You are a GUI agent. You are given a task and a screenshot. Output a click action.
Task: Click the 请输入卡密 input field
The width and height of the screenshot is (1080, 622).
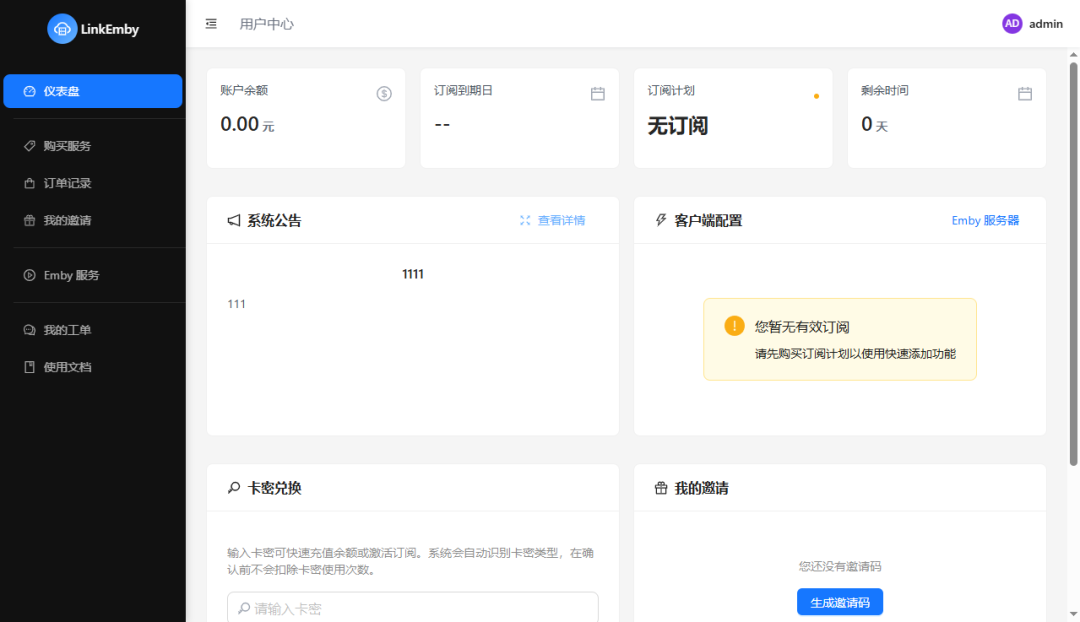coord(412,608)
